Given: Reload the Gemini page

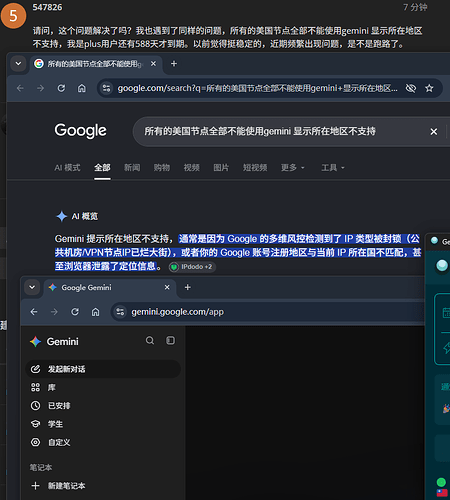Looking at the screenshot, I should (x=75, y=312).
